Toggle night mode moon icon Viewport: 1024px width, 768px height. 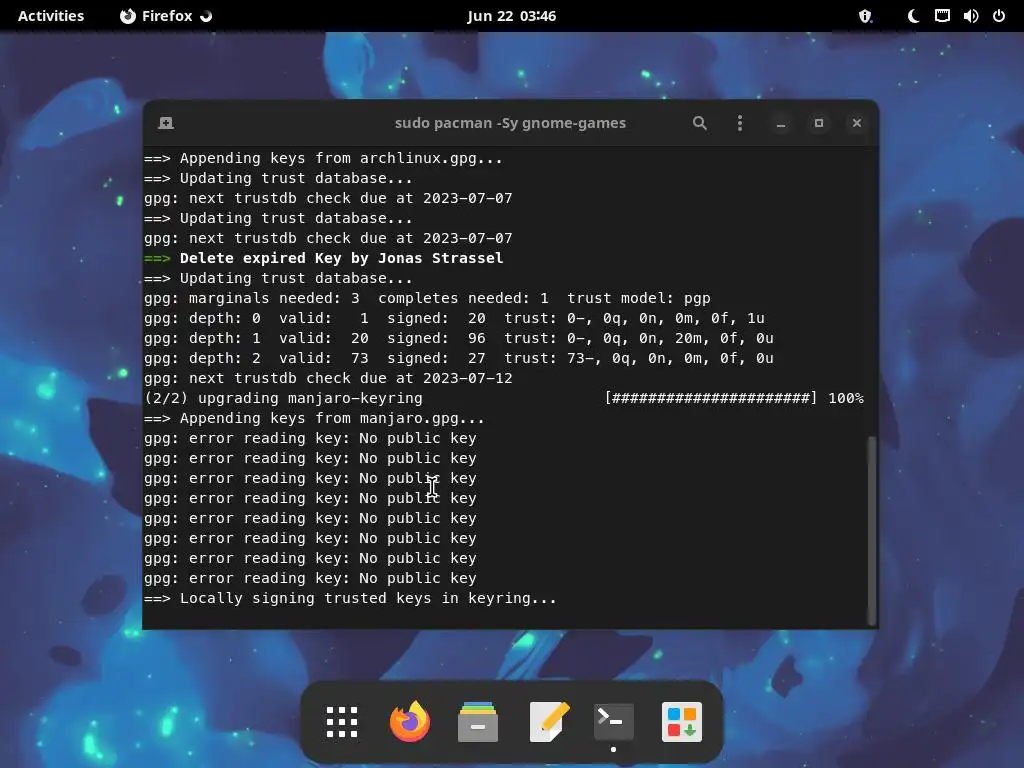(913, 16)
